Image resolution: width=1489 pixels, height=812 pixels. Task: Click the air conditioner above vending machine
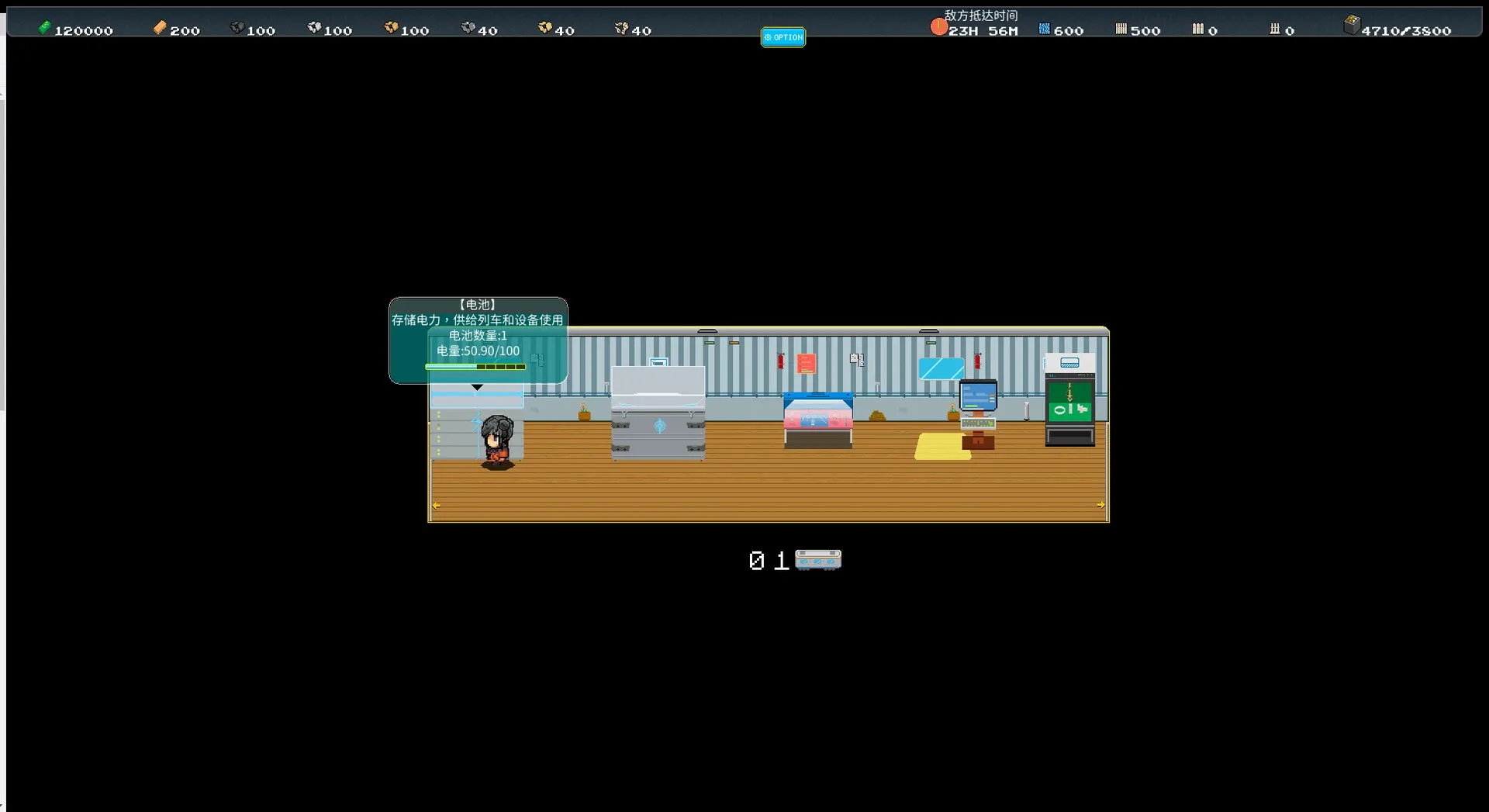[x=1069, y=363]
